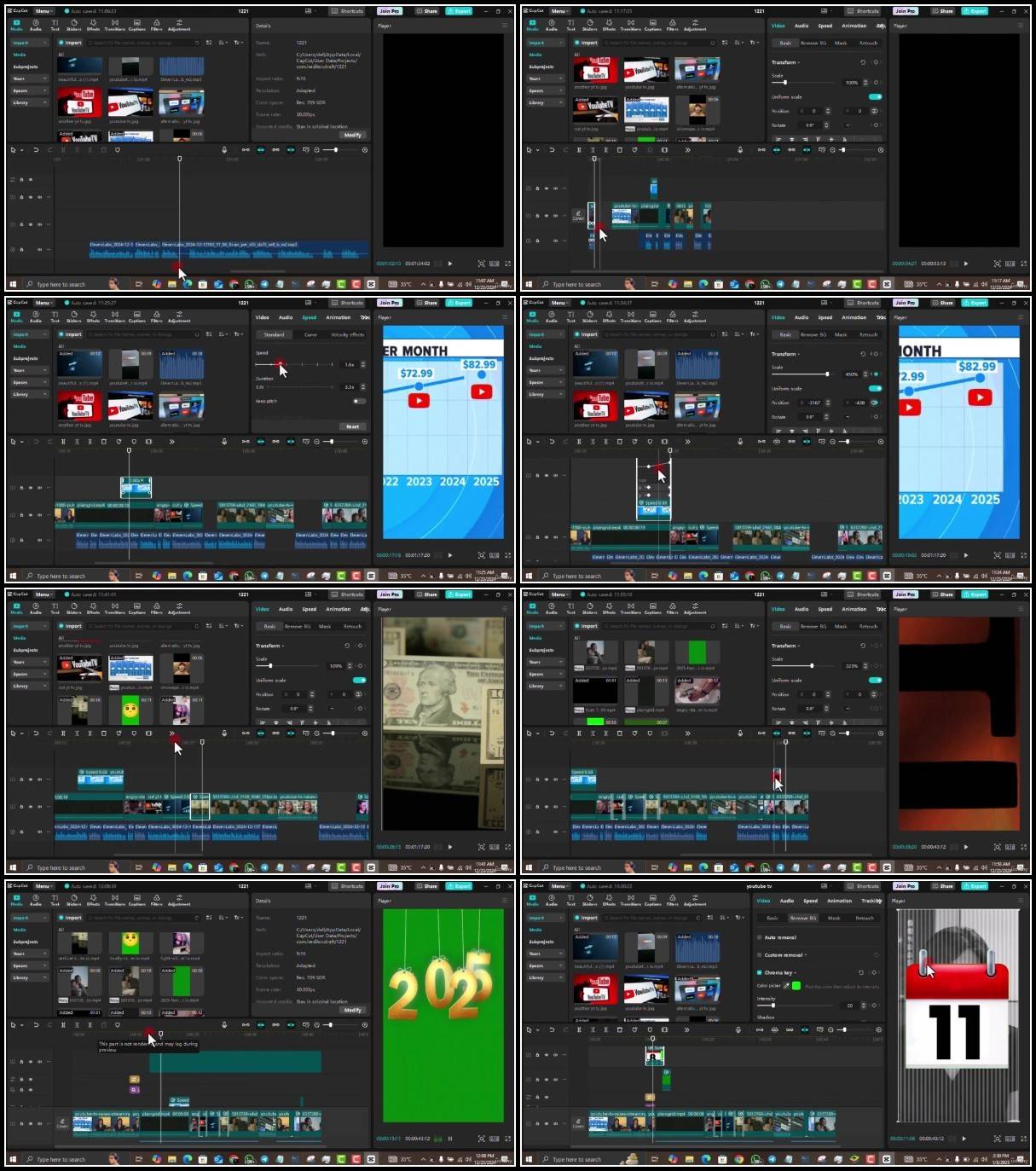The image size is (1036, 1171).
Task: Open Adjustment tool in green 2025 preview window
Action: 179,900
